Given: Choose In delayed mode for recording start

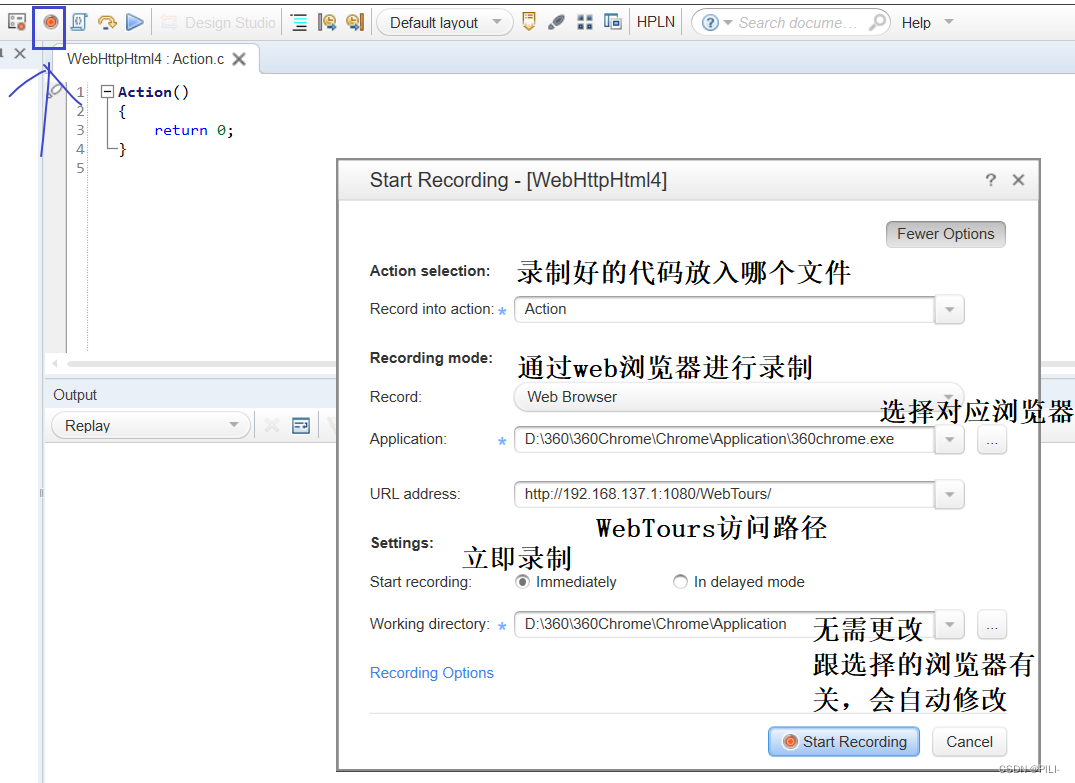Looking at the screenshot, I should click(680, 581).
